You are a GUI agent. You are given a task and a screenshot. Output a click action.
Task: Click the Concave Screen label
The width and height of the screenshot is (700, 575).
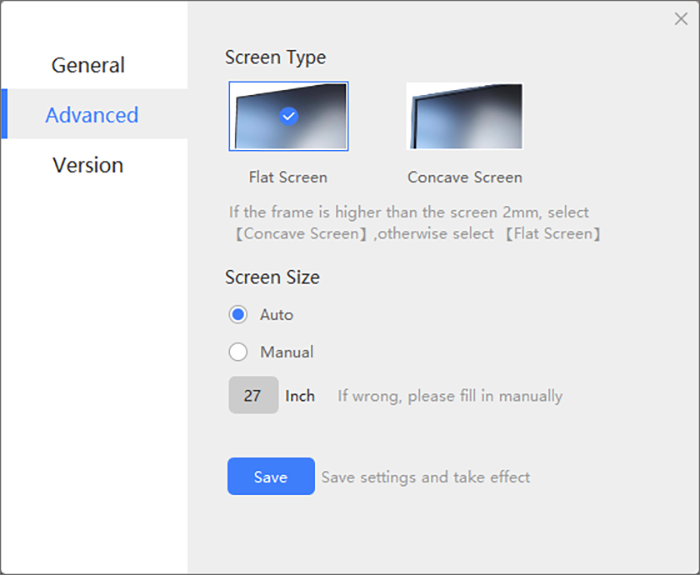click(465, 177)
